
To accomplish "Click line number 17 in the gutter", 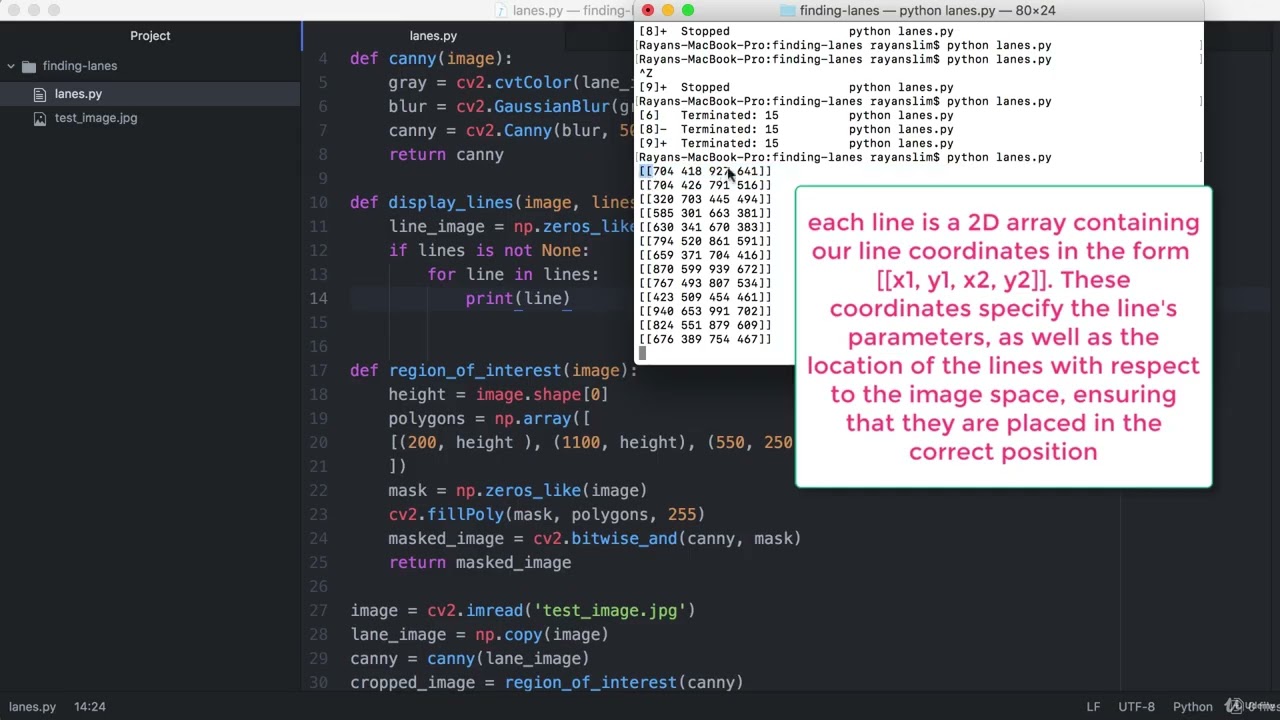I will (318, 370).
